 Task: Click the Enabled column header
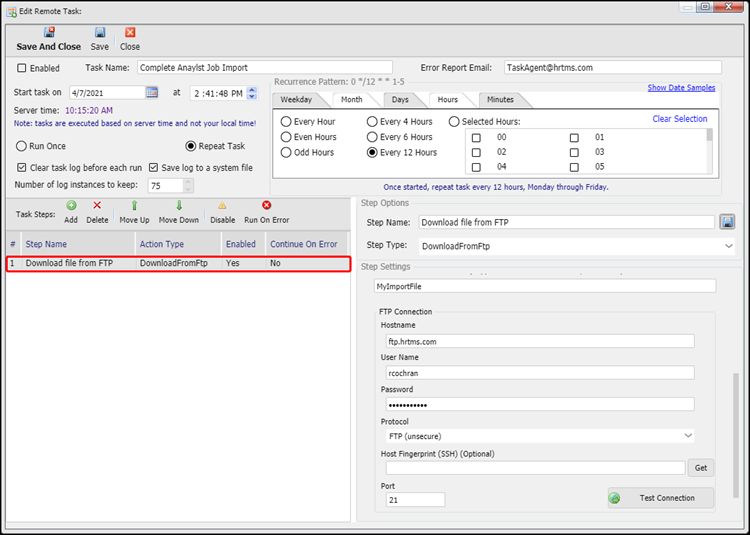(x=243, y=244)
